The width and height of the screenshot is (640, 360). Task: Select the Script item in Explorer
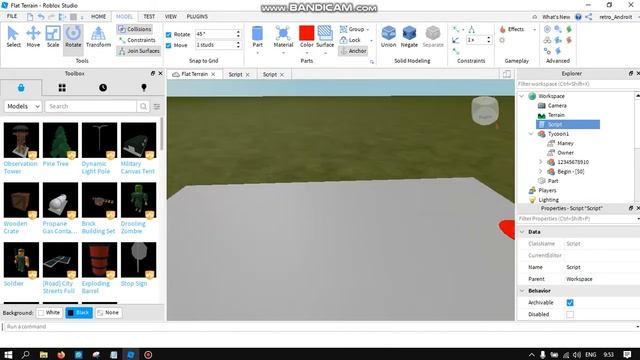568,124
